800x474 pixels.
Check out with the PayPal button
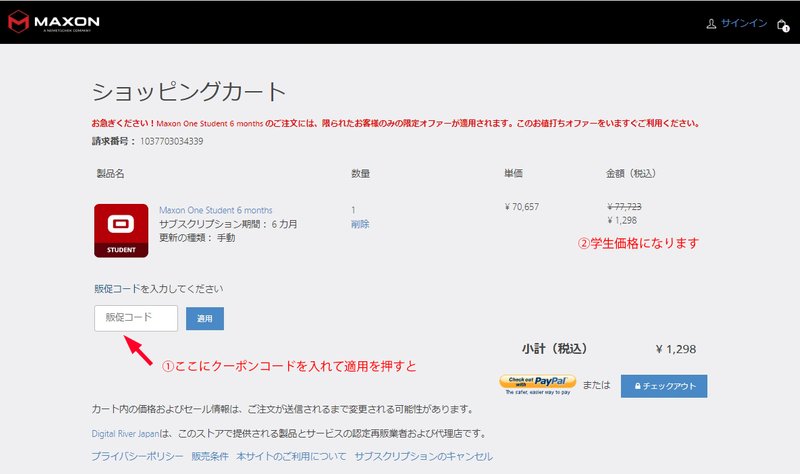(538, 385)
